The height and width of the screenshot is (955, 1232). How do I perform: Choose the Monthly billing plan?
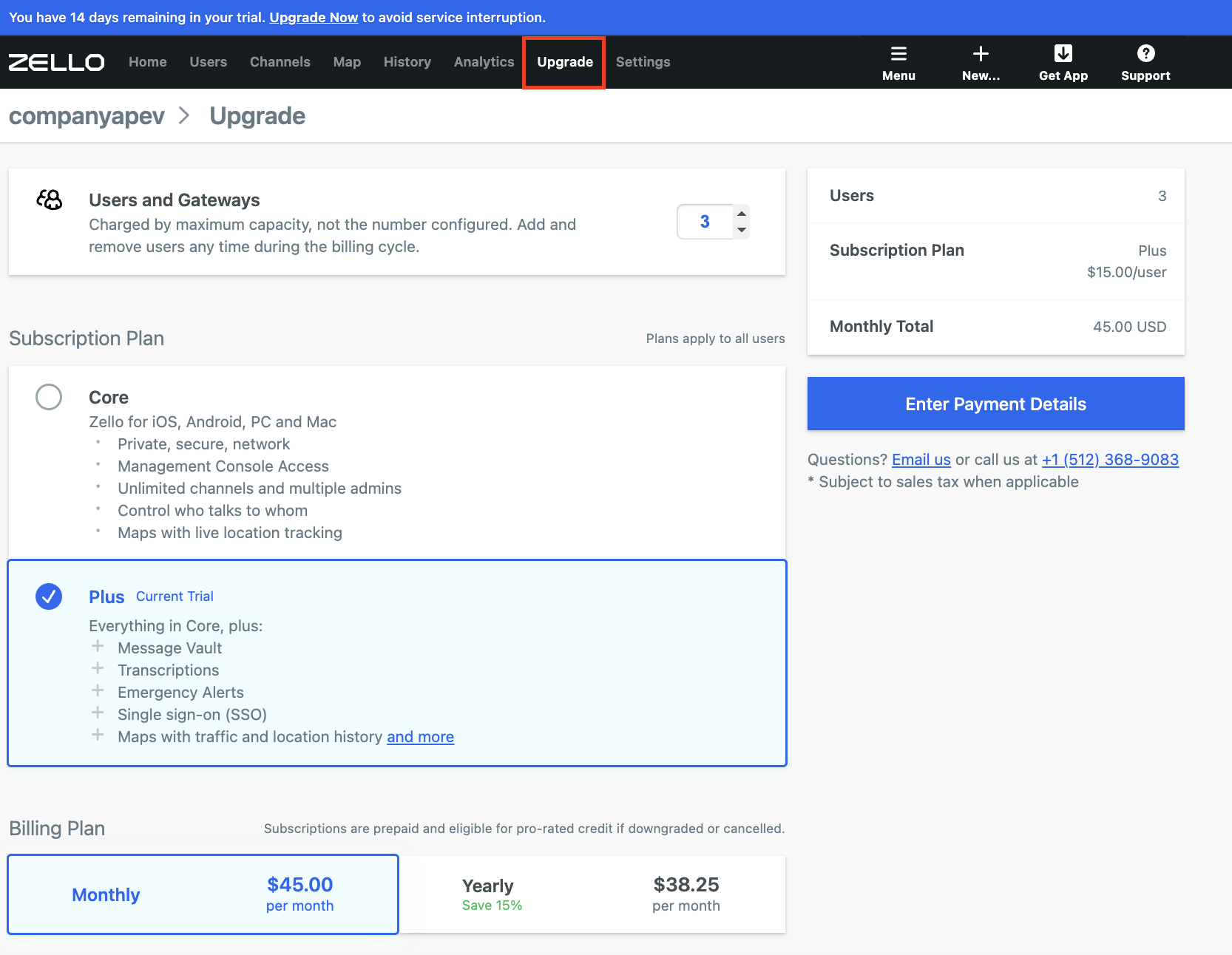(x=203, y=894)
